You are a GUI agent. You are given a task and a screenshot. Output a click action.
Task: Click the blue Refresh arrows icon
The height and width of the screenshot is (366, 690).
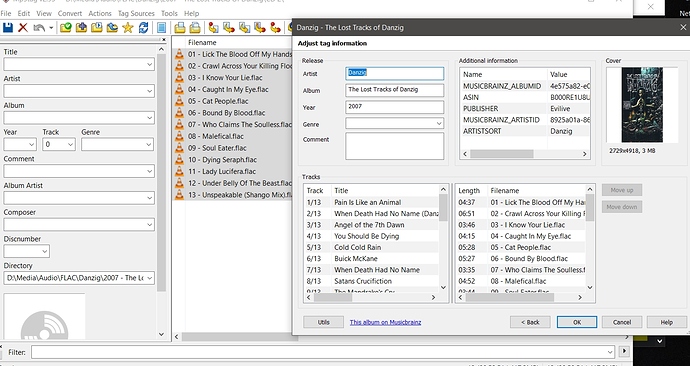(143, 28)
